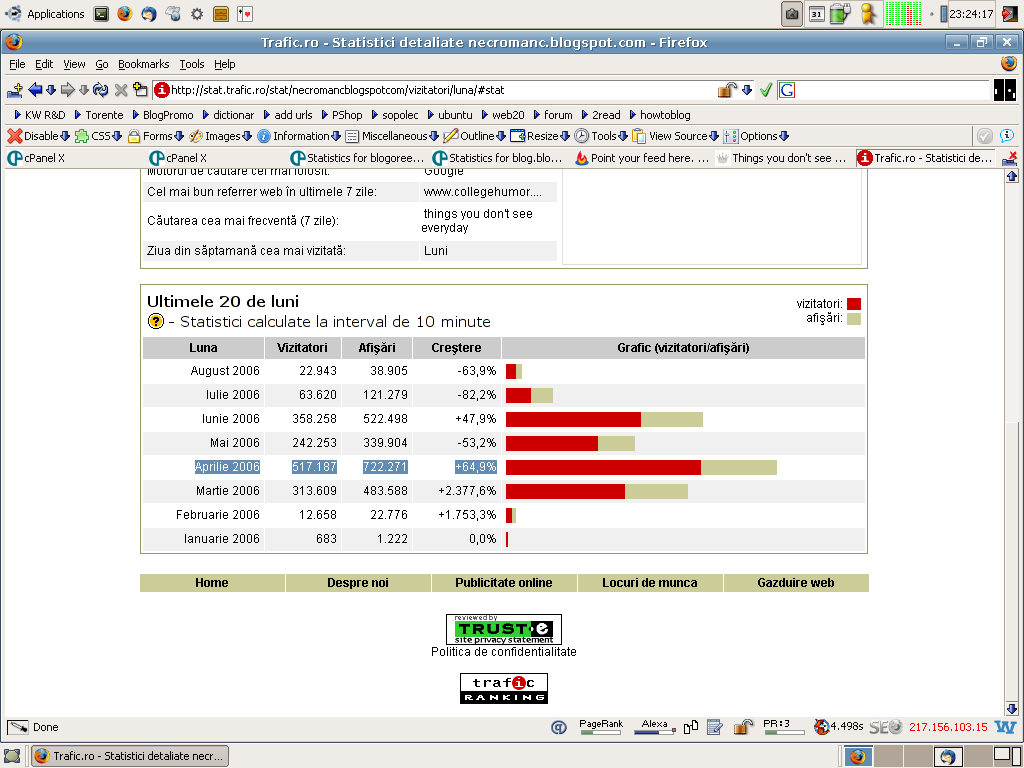Open the Despre noi footer link

coord(358,583)
